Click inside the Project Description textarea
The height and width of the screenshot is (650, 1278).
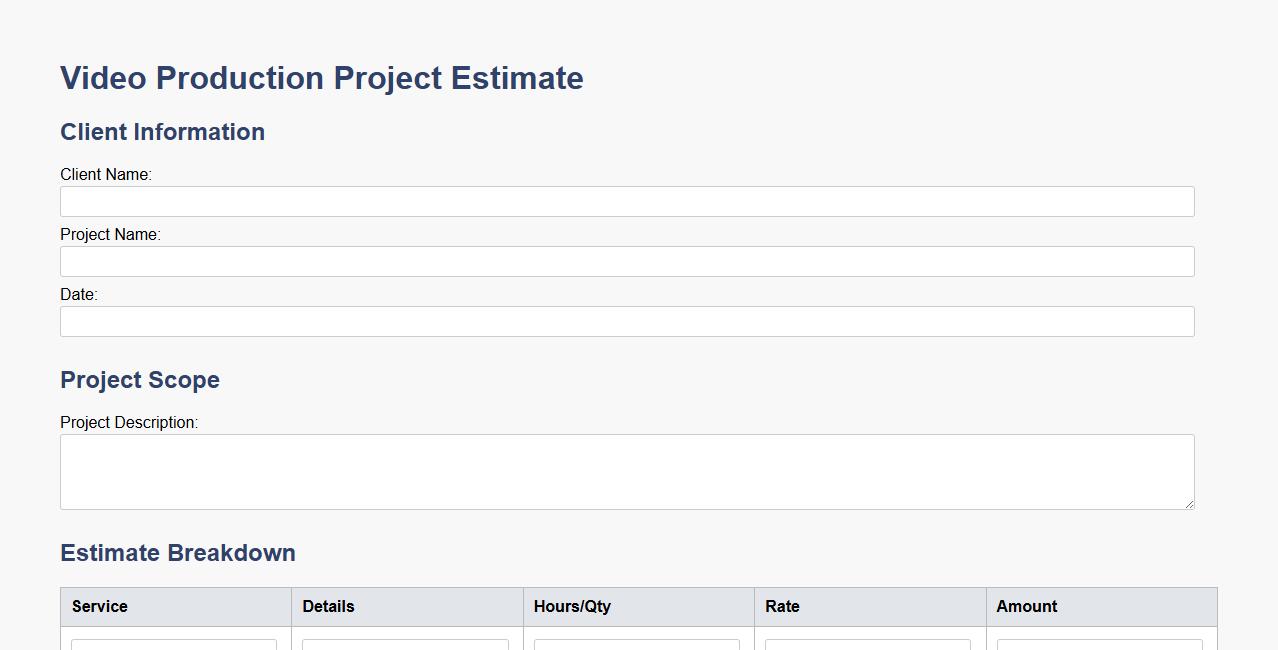627,471
